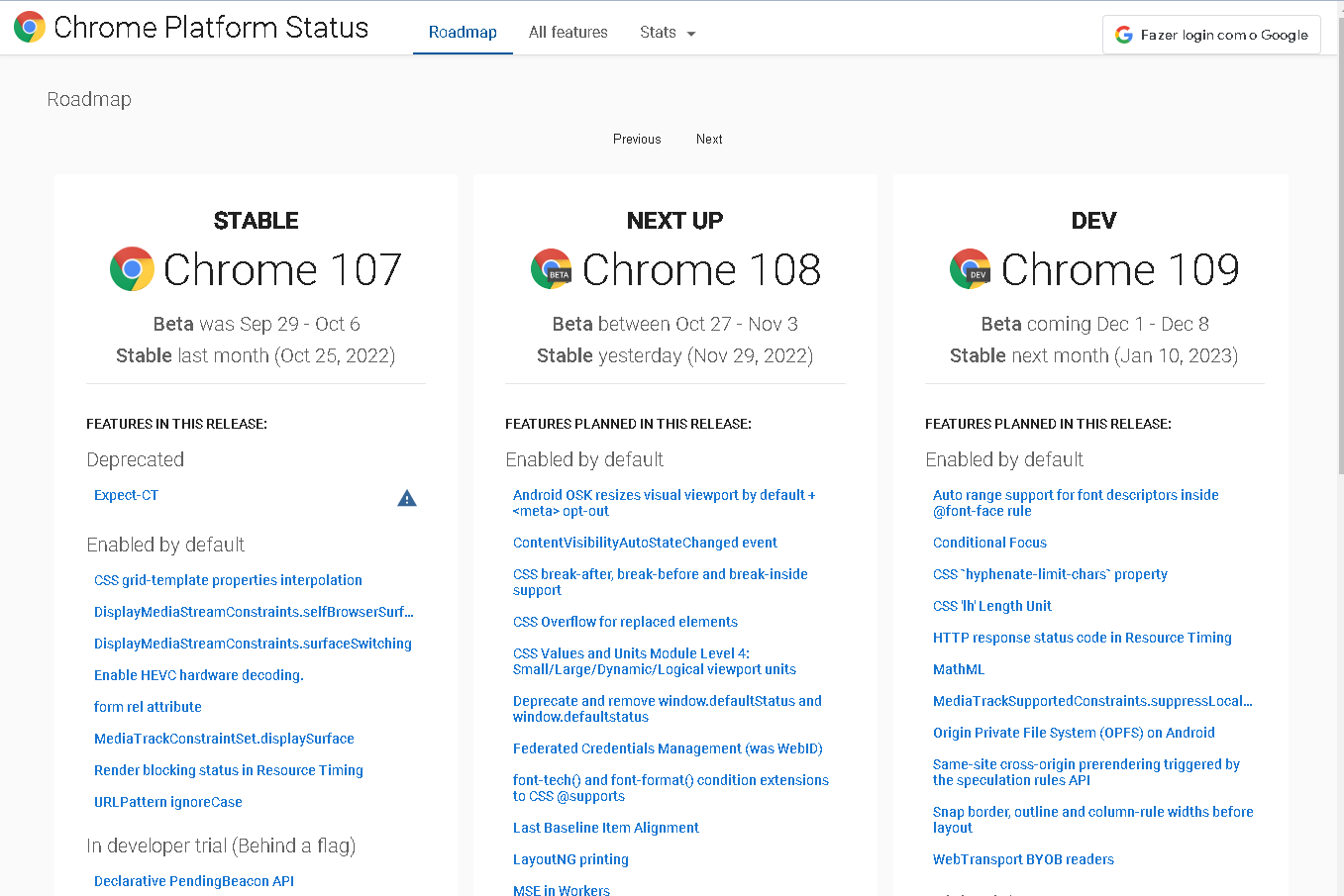1344x896 pixels.
Task: Open the All features tab
Action: pos(568,32)
